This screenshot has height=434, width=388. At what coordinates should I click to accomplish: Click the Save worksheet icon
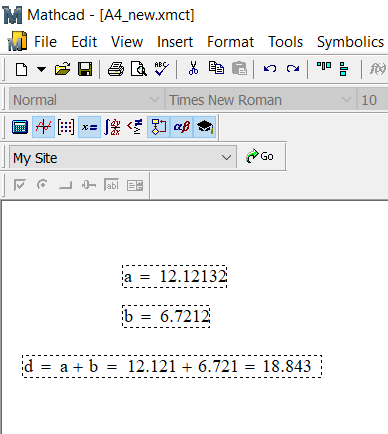point(85,69)
